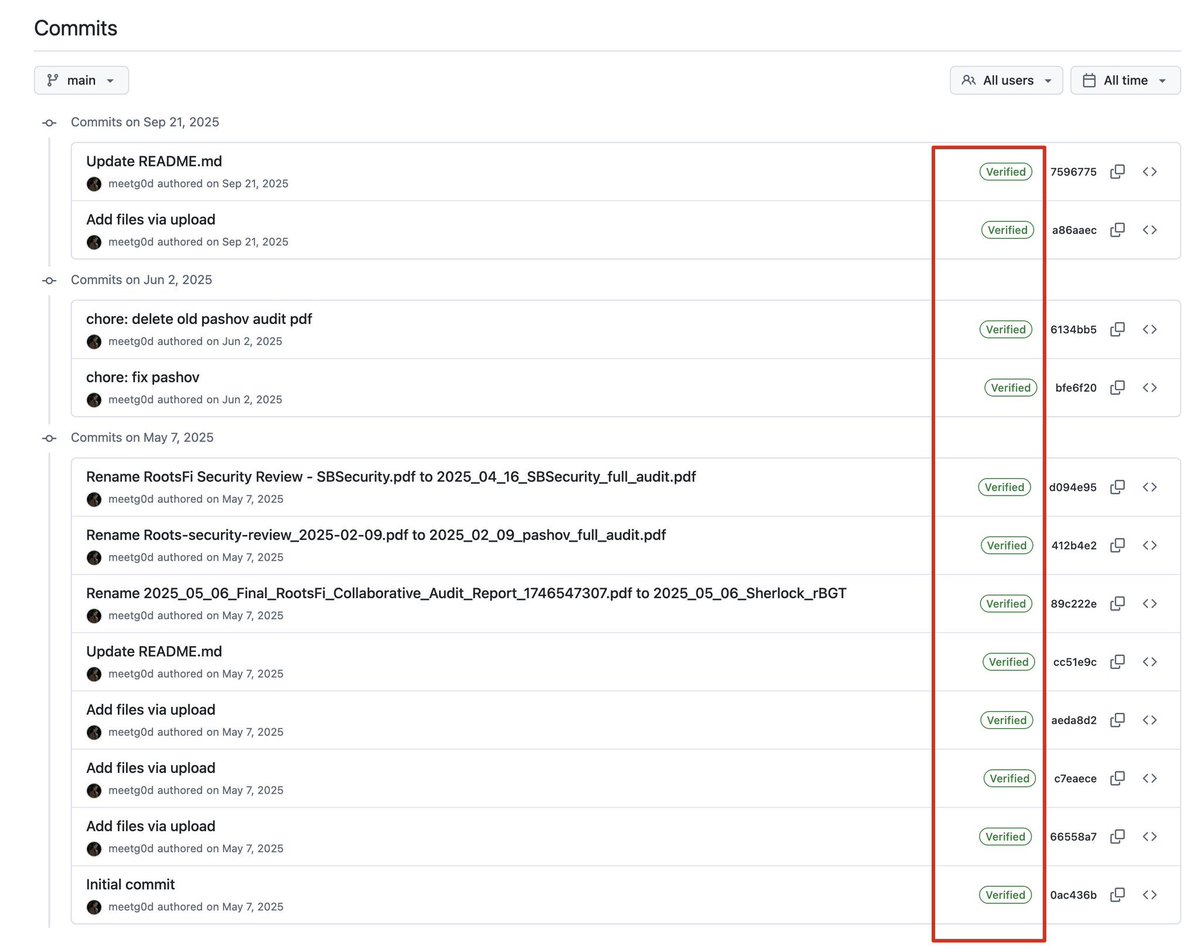Open the main branch selector dropdown
This screenshot has width=1200, height=949.
pos(81,80)
